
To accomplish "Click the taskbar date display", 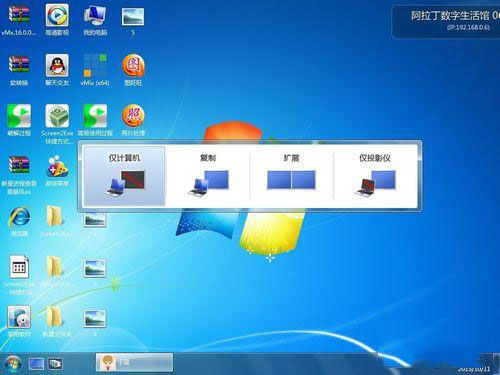I will click(x=473, y=369).
